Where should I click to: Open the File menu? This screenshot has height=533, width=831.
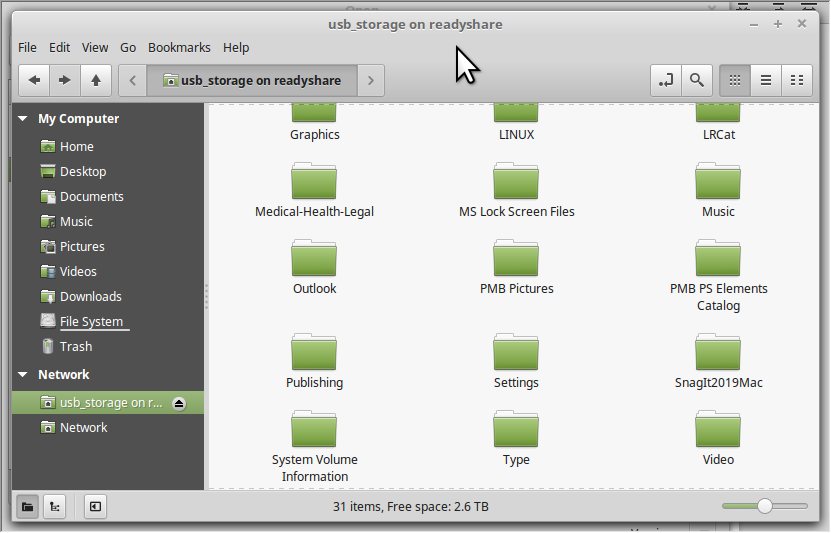coord(27,48)
